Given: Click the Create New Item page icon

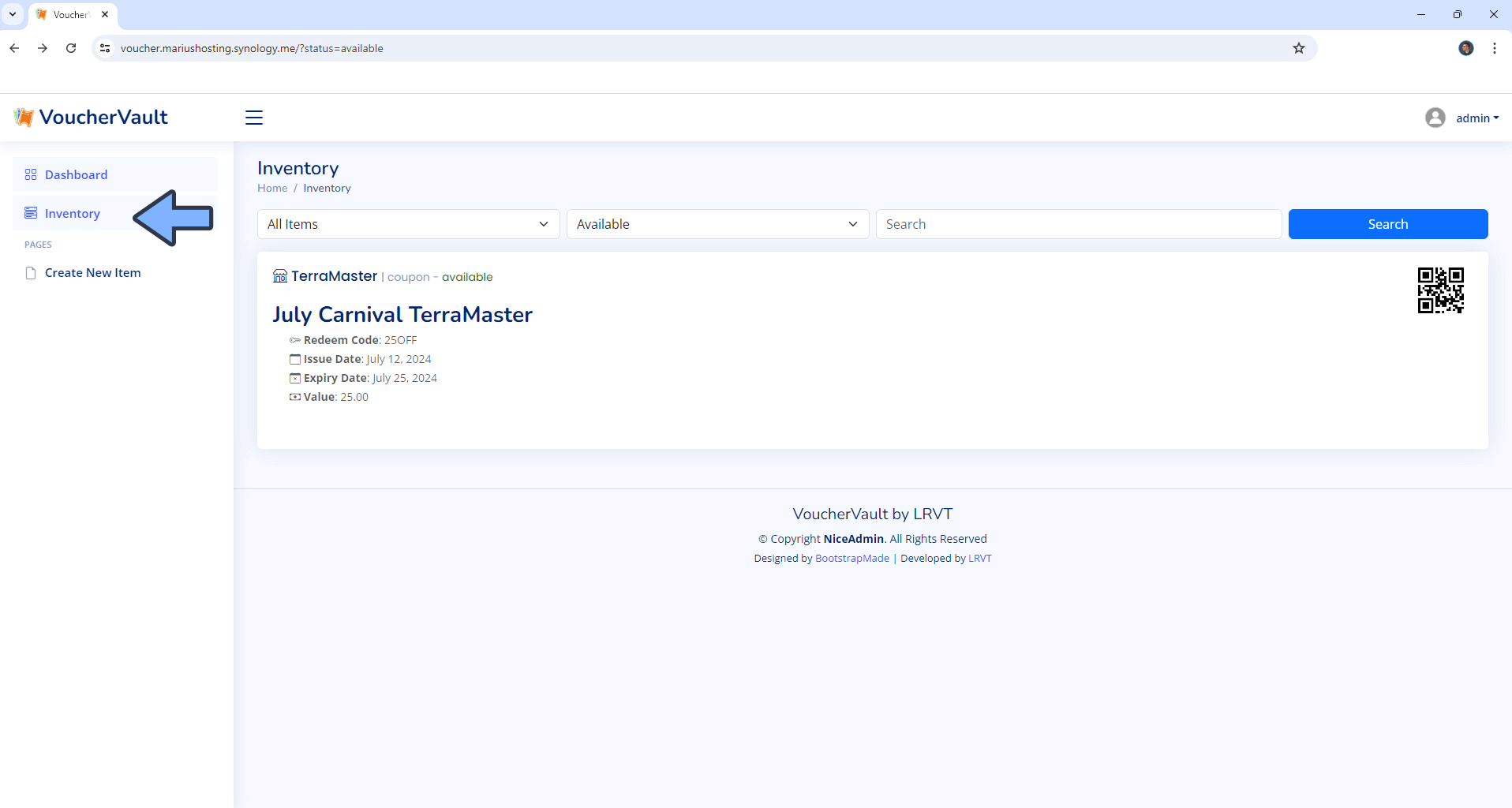Looking at the screenshot, I should [31, 273].
